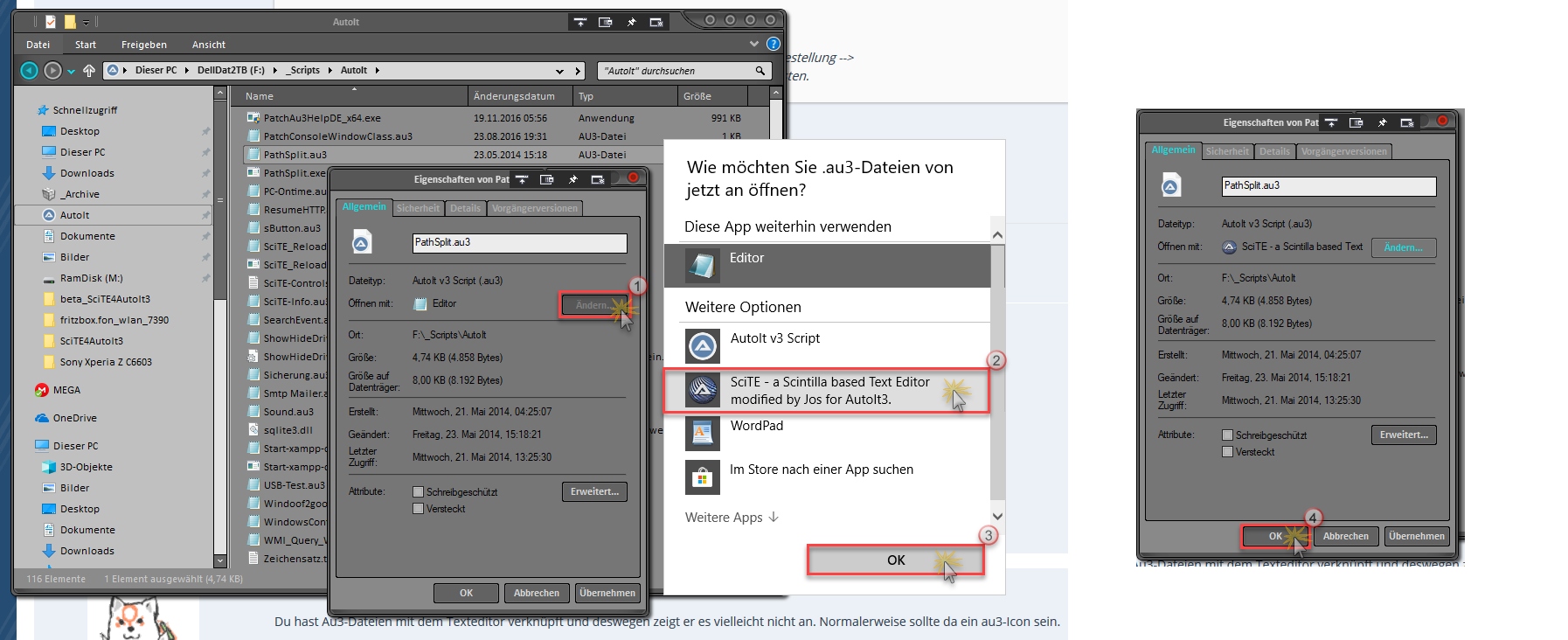This screenshot has height=640, width=1568.
Task: Switch to the Freigeben ribbon tab
Action: tap(143, 45)
